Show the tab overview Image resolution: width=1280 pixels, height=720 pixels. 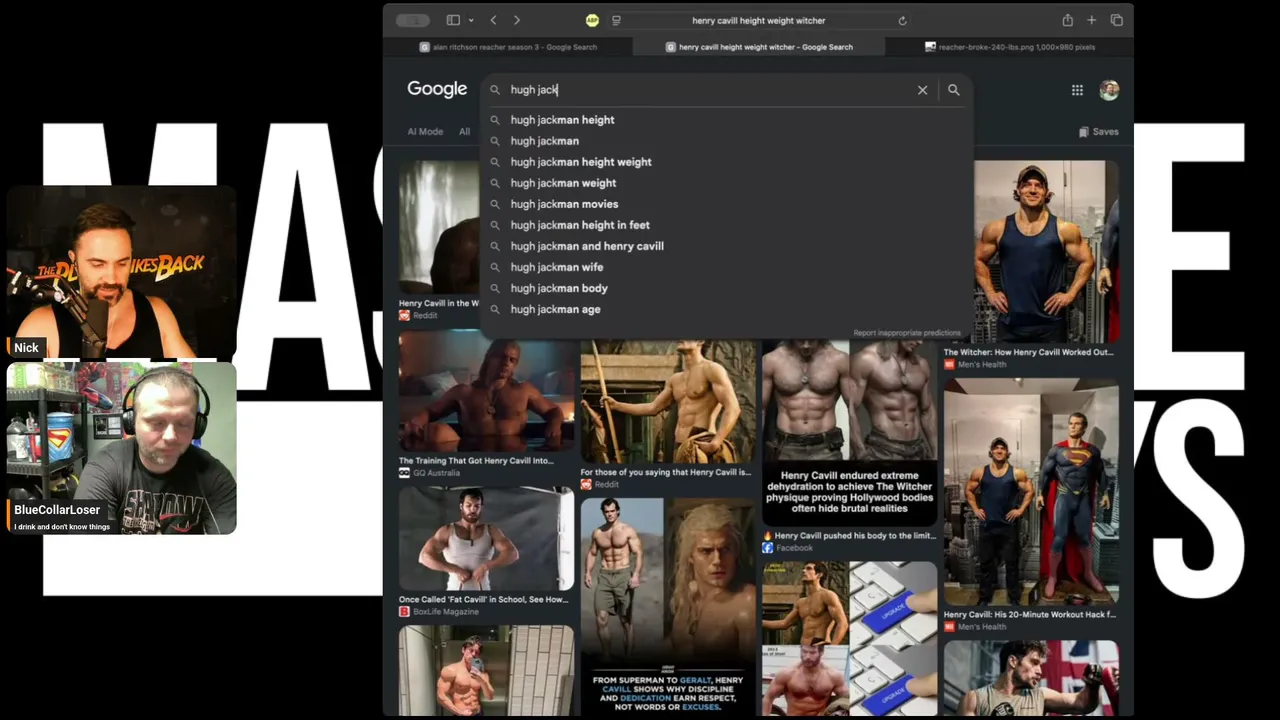tap(1116, 20)
